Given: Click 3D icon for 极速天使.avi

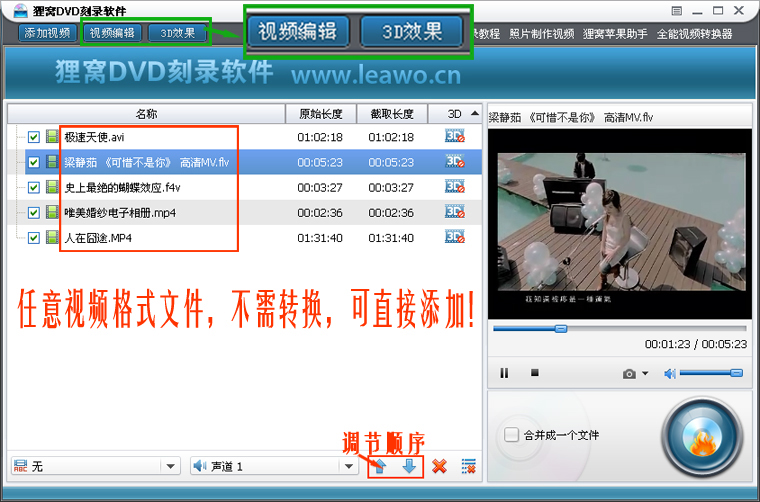Looking at the screenshot, I should click(455, 136).
